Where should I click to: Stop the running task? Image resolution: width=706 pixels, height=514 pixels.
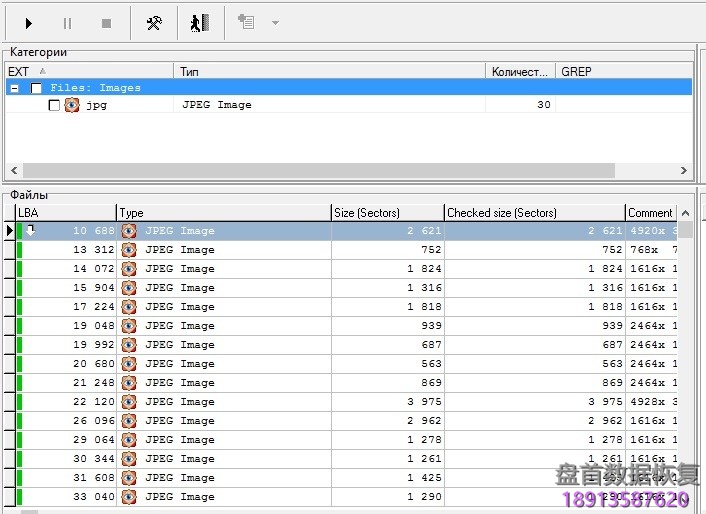click(106, 23)
